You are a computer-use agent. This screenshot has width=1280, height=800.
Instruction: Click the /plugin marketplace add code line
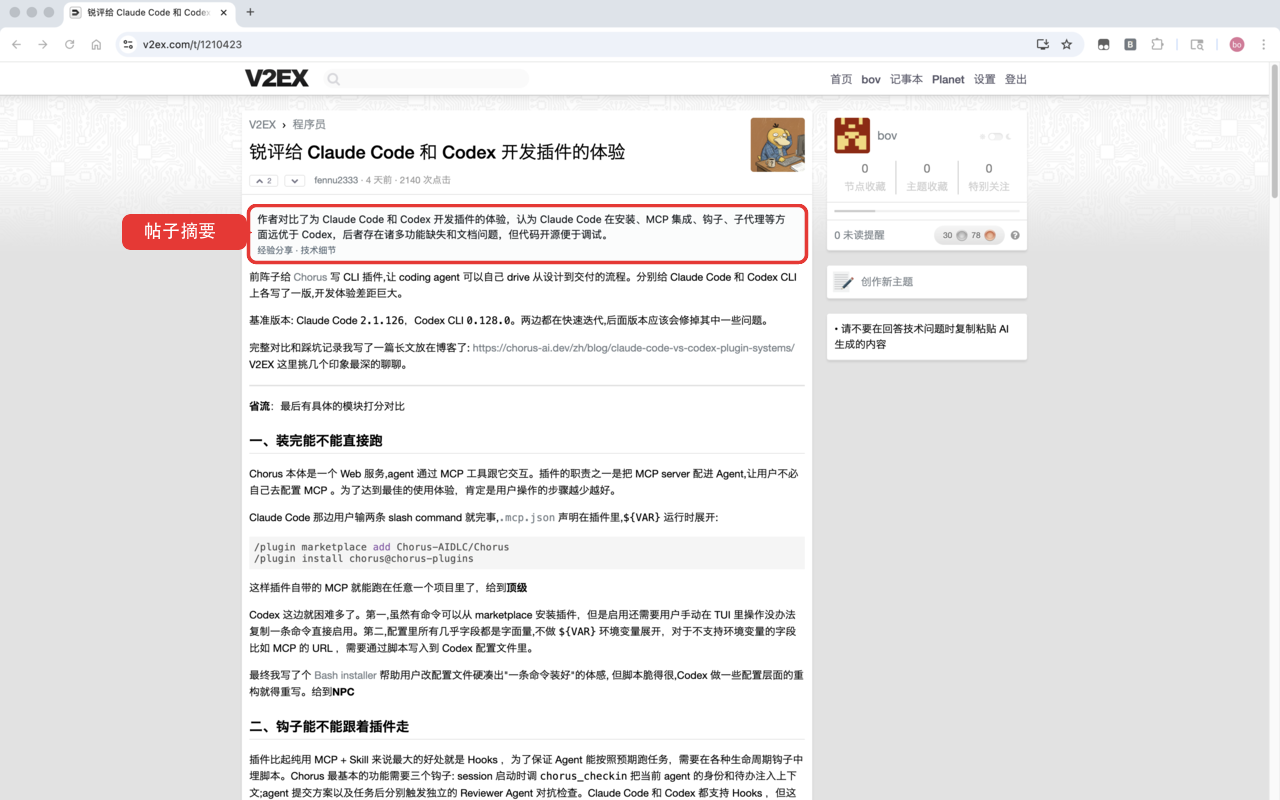tap(382, 547)
